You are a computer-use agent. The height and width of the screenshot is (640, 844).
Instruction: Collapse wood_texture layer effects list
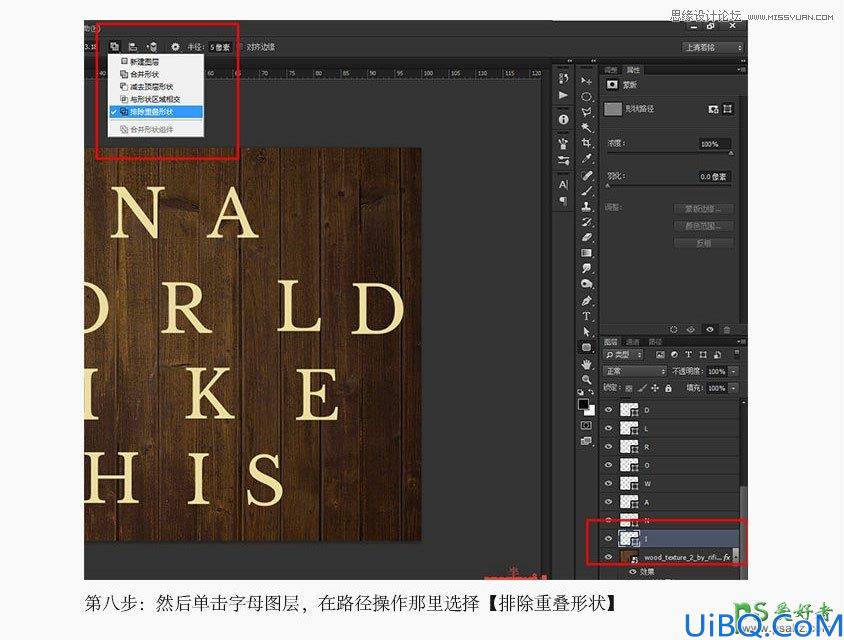735,557
